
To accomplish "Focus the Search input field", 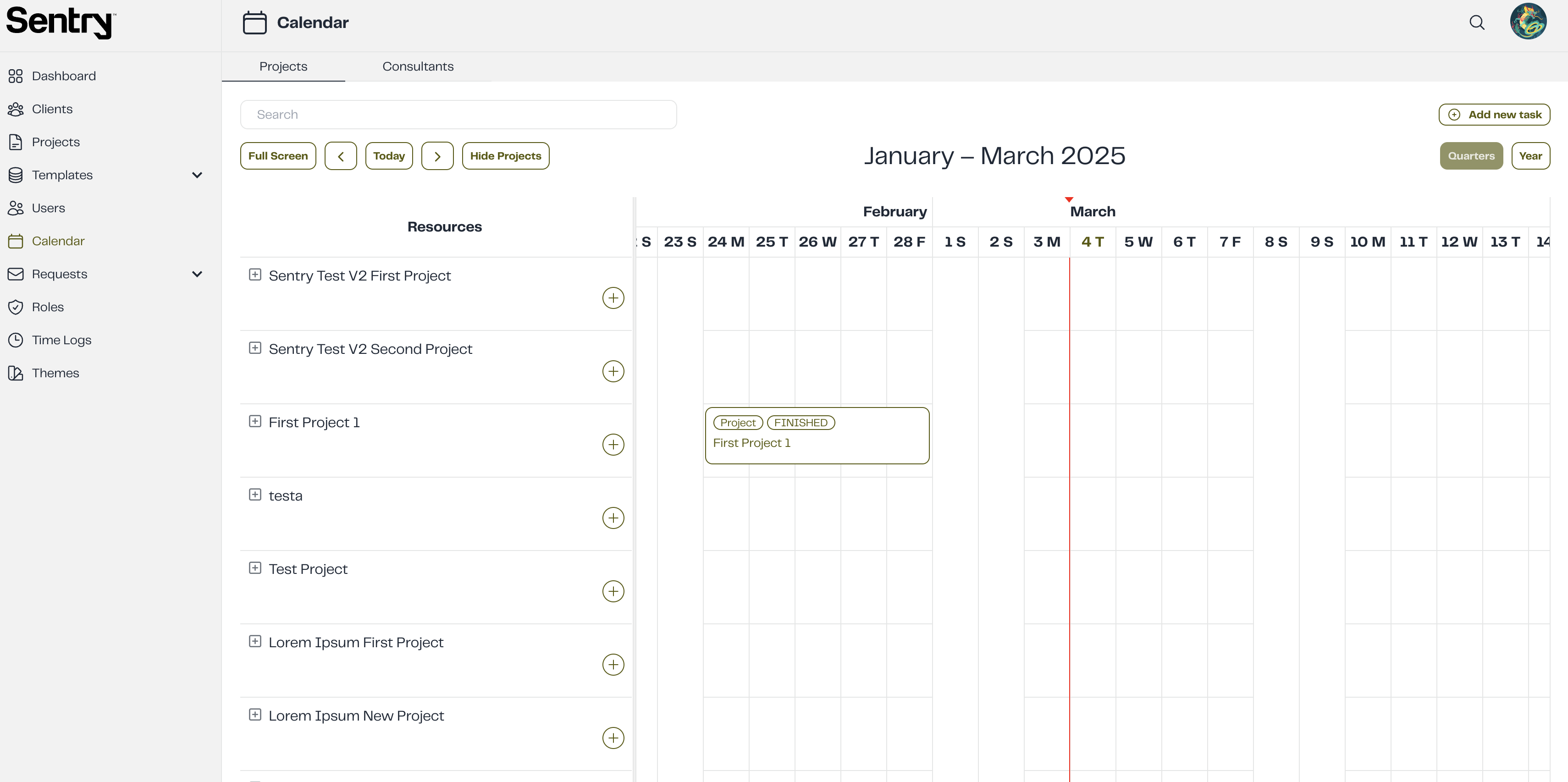I will (x=458, y=115).
